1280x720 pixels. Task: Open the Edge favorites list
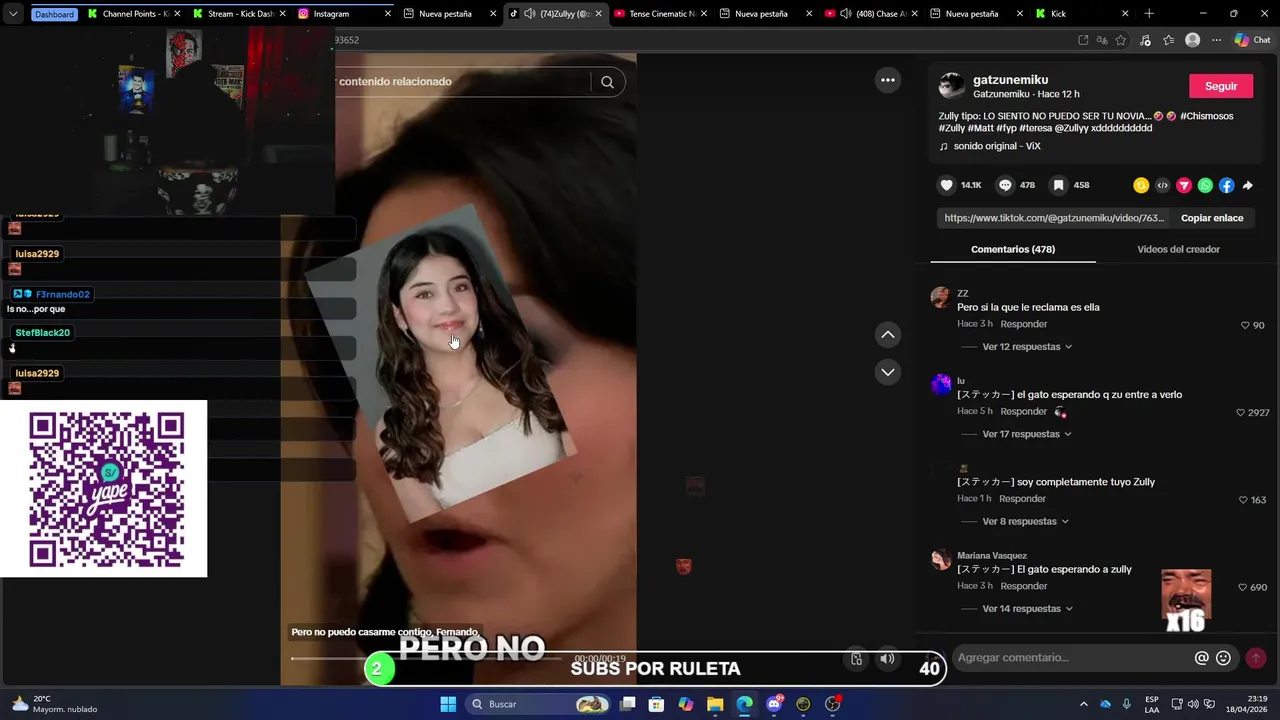(x=1167, y=40)
